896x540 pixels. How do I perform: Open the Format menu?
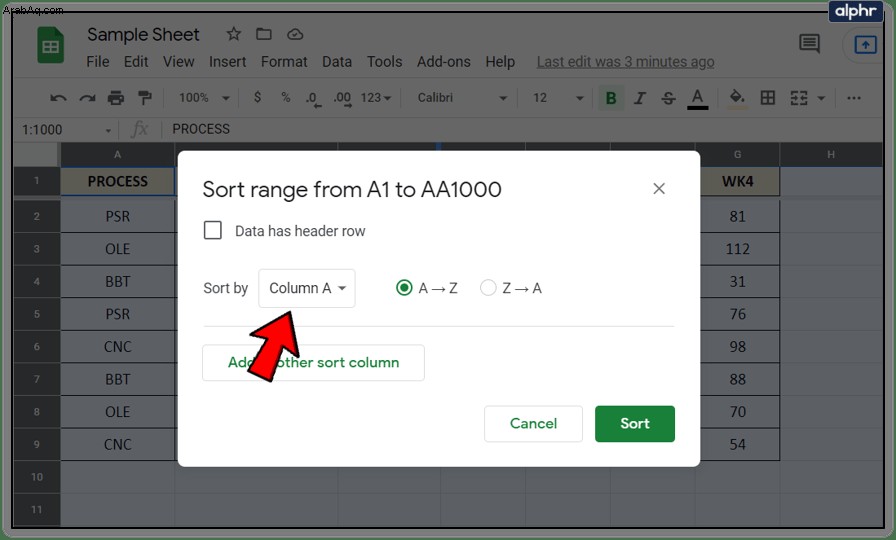click(x=284, y=62)
